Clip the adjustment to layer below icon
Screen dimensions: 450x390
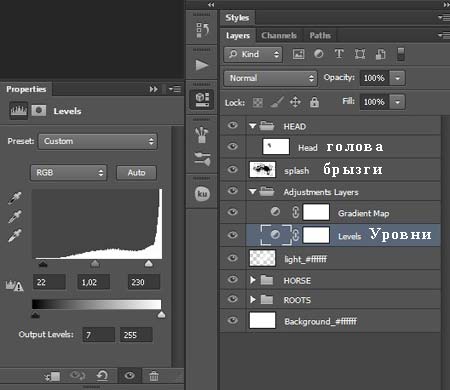(x=53, y=377)
